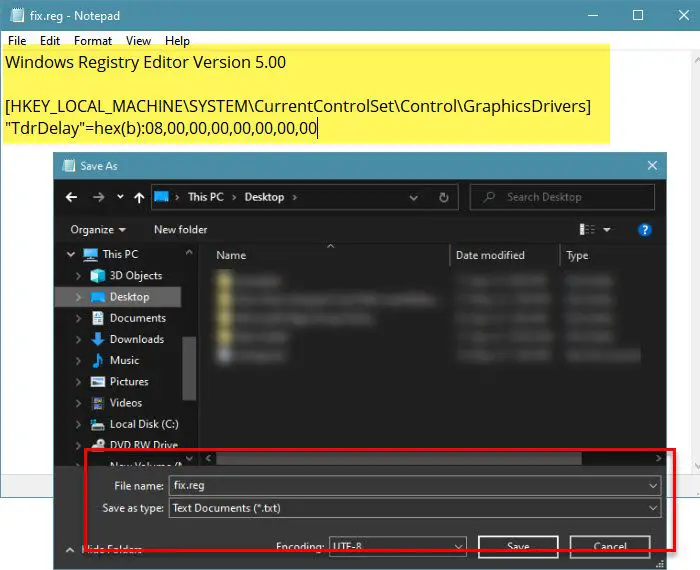The width and height of the screenshot is (700, 570).
Task: Open the File name dropdown arrow
Action: [653, 486]
